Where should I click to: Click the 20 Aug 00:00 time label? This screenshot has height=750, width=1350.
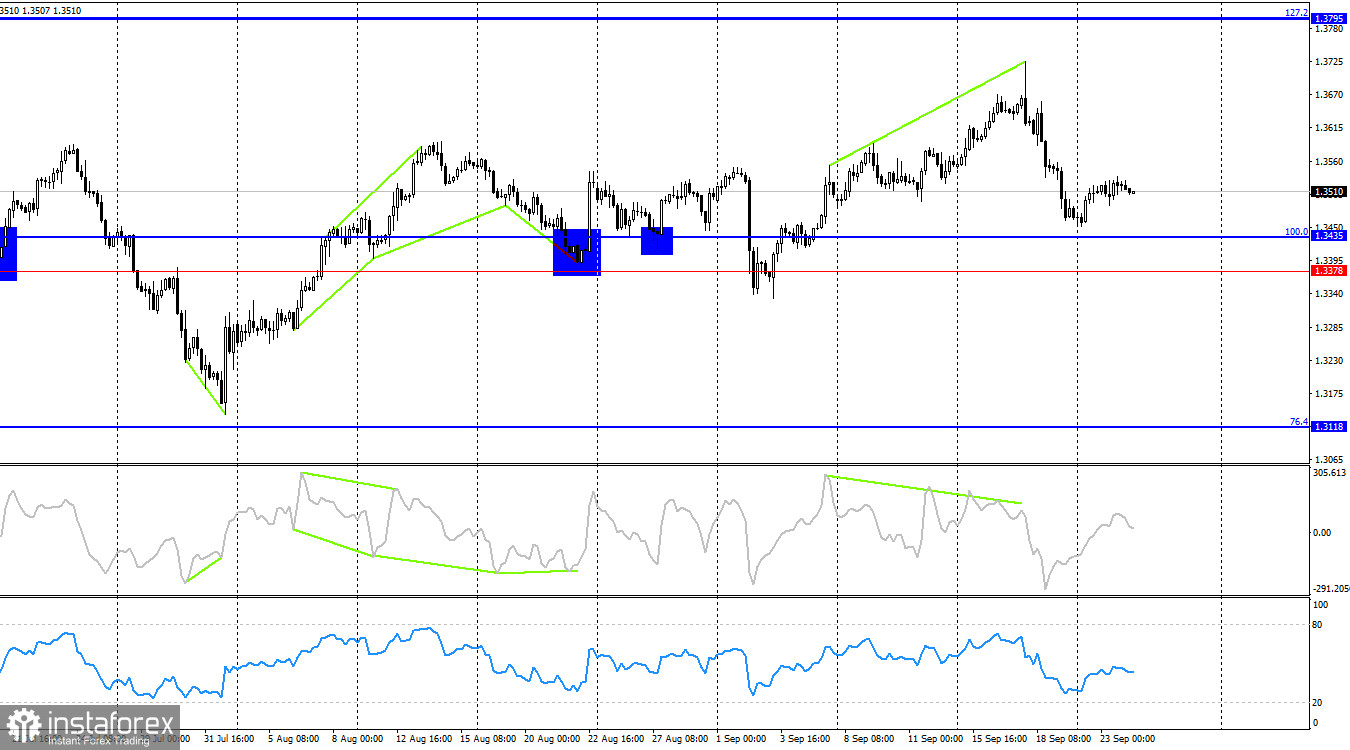pyautogui.click(x=554, y=739)
